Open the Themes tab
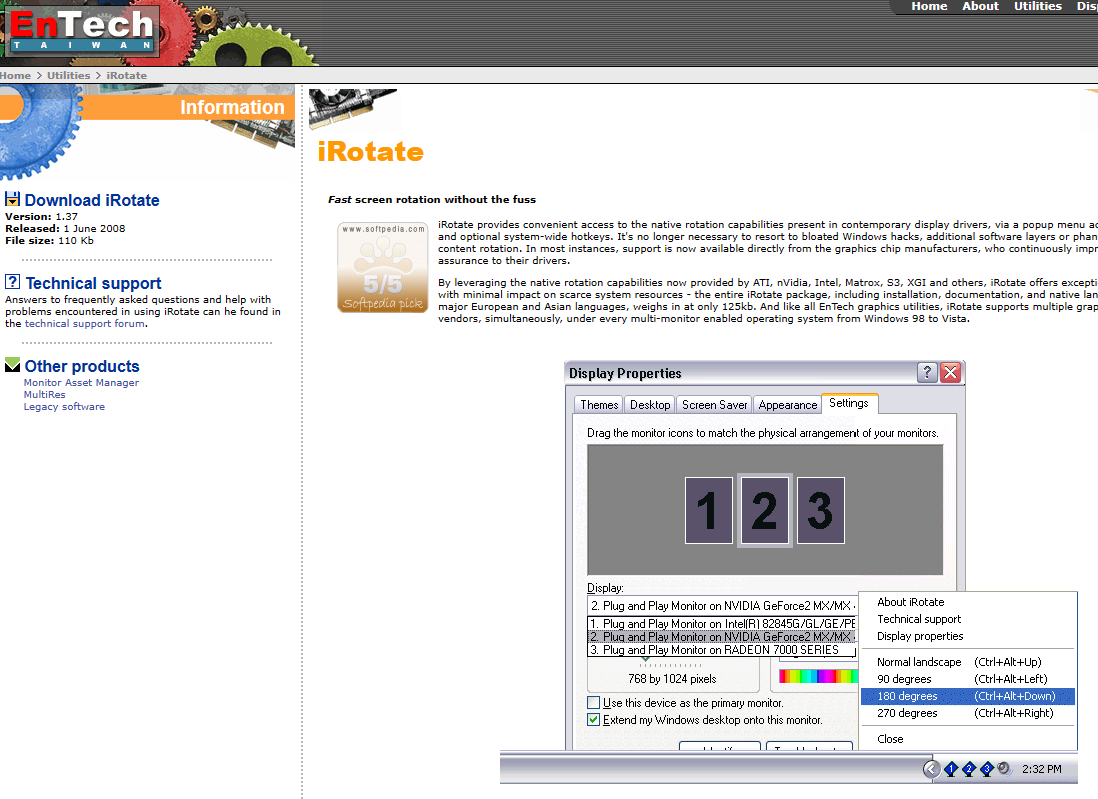The image size is (1098, 799). tap(599, 405)
